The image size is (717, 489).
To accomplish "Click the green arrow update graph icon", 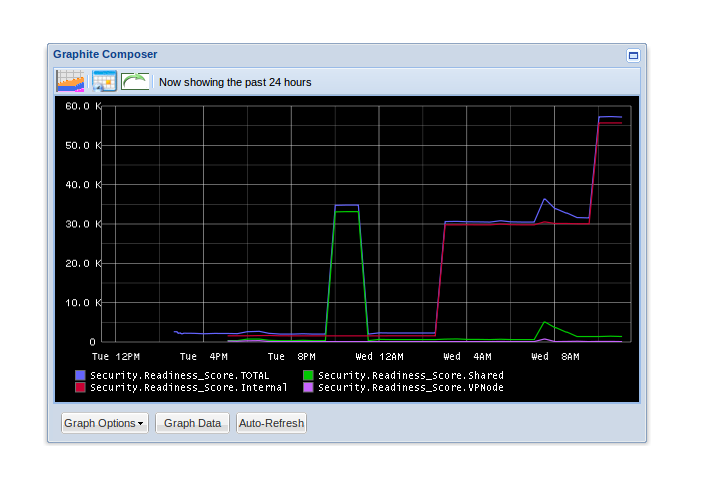I will (136, 81).
